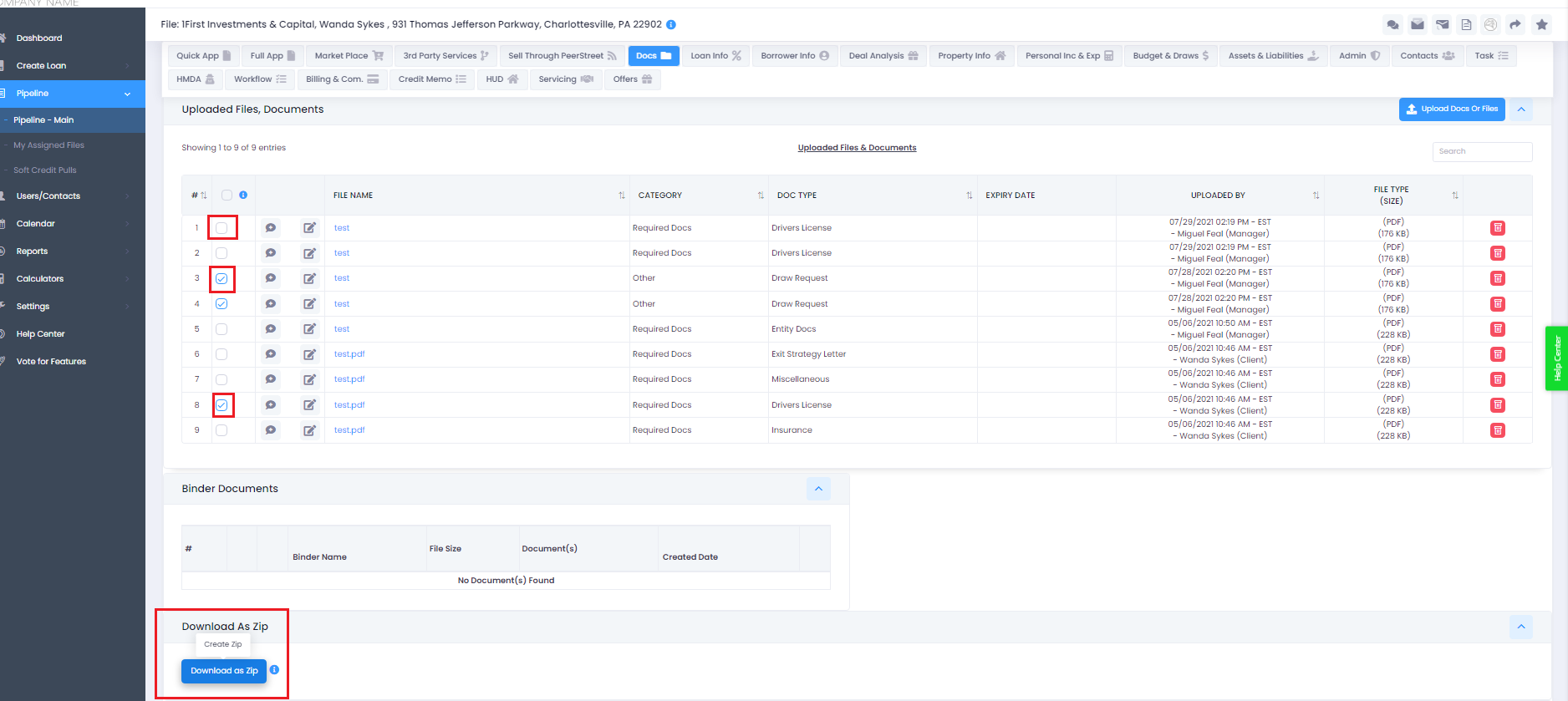Screen dimensions: 1568x701
Task: Delete the file in row 8
Action: [1498, 405]
